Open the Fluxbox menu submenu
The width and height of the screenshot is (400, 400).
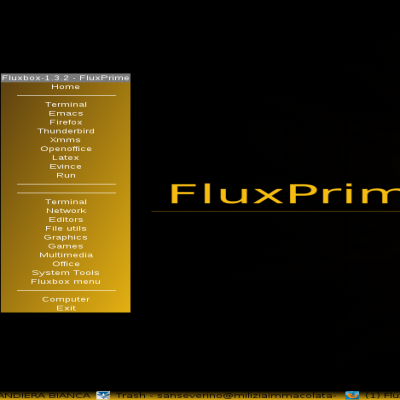coord(66,281)
